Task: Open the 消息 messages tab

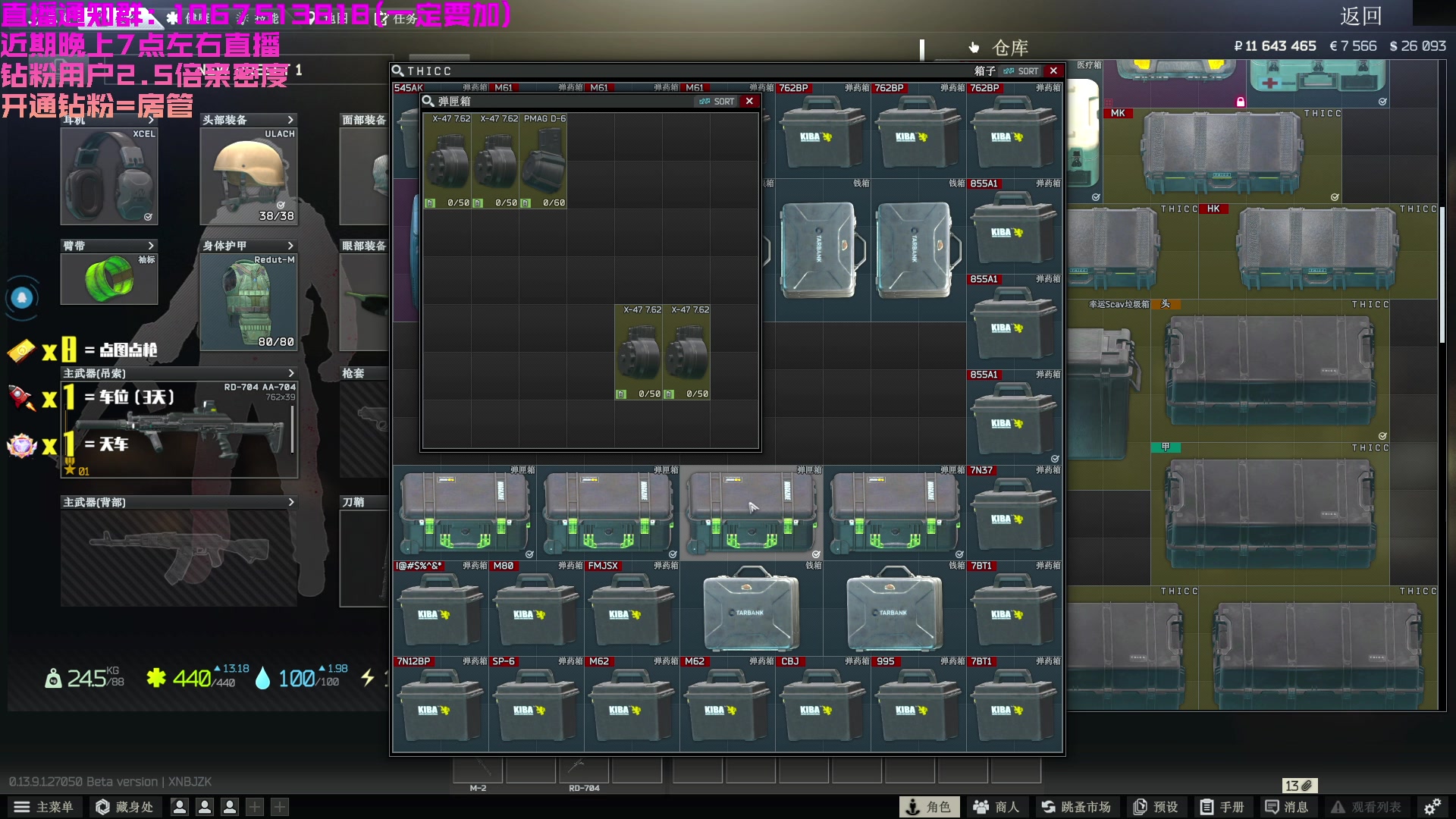Action: coord(1286,807)
